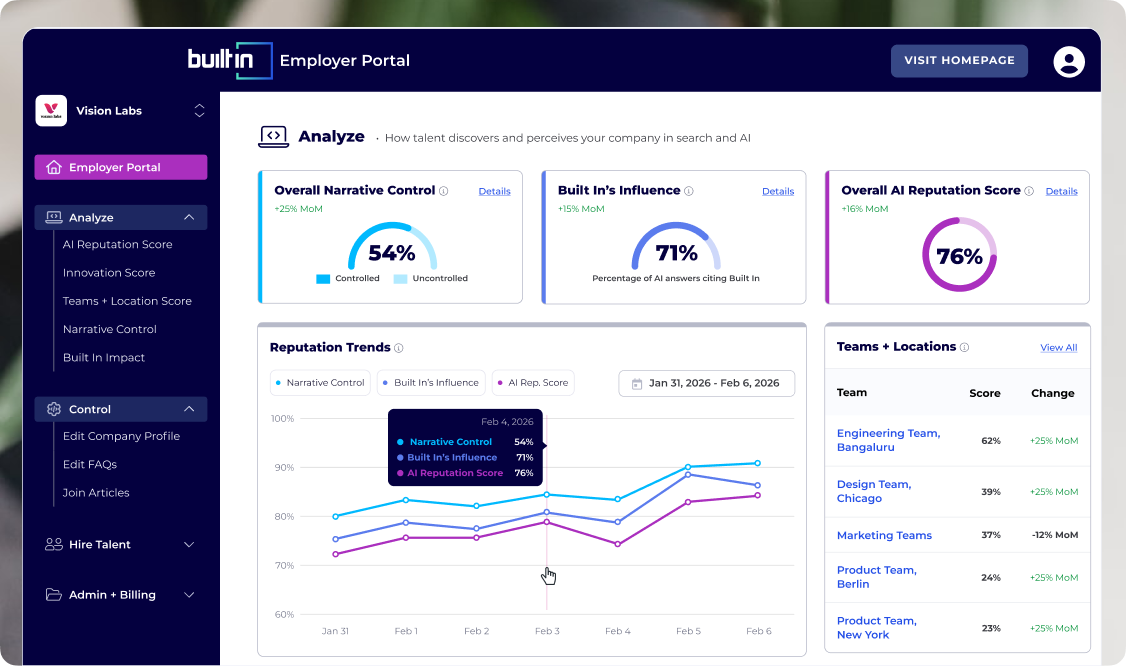
Task: Click the home icon in Employer Portal
Action: coord(54,167)
